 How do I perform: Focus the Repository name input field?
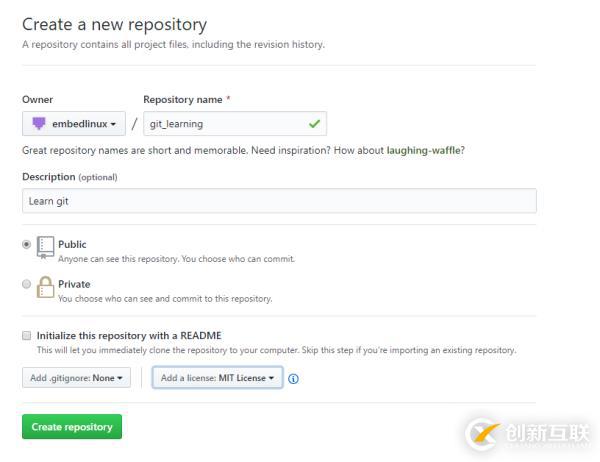click(x=225, y=124)
